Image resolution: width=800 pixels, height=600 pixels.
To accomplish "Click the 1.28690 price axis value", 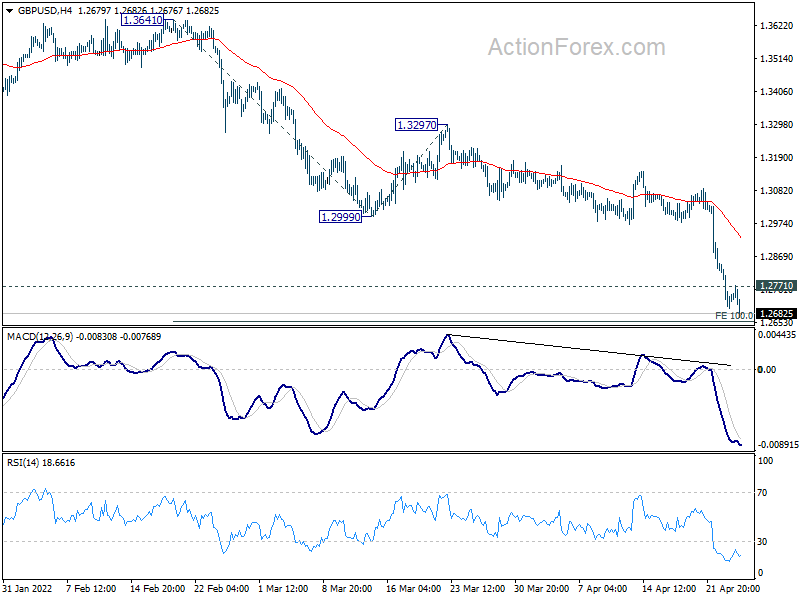I will click(x=777, y=257).
